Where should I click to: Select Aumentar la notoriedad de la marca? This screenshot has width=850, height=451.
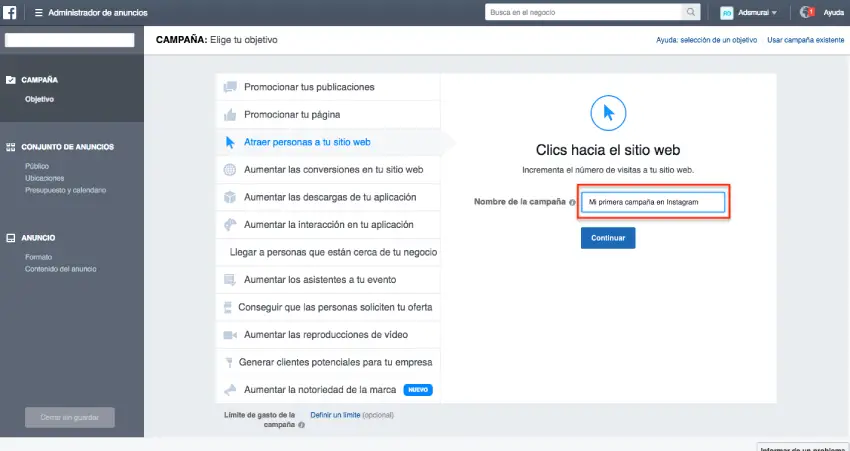pyautogui.click(x=328, y=390)
